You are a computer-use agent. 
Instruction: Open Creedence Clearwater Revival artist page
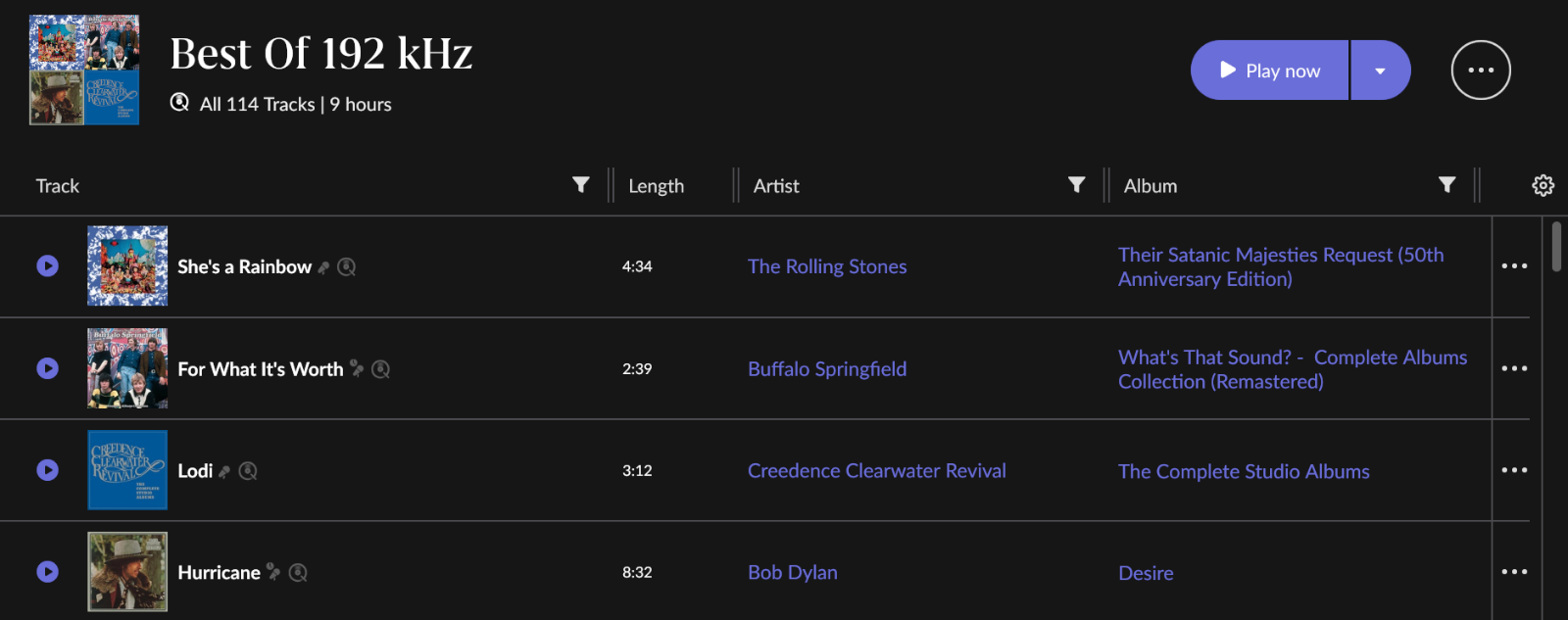pos(877,471)
